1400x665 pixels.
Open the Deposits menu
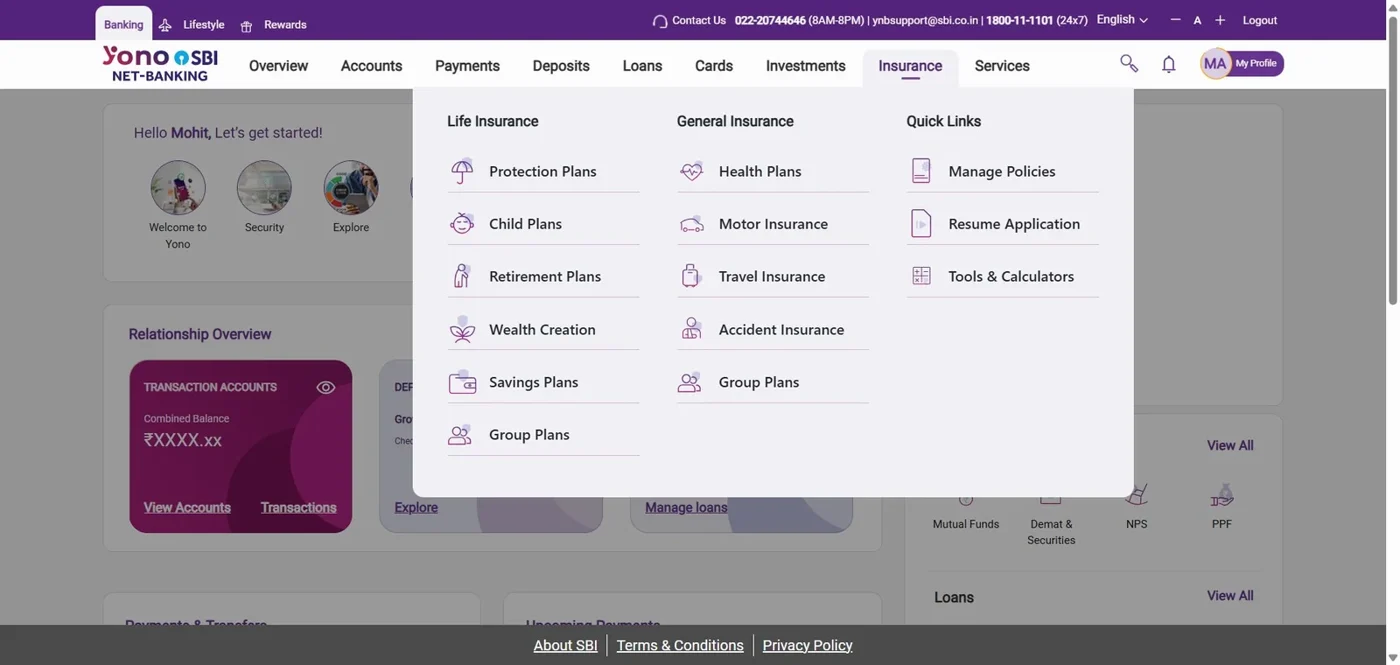click(x=561, y=66)
